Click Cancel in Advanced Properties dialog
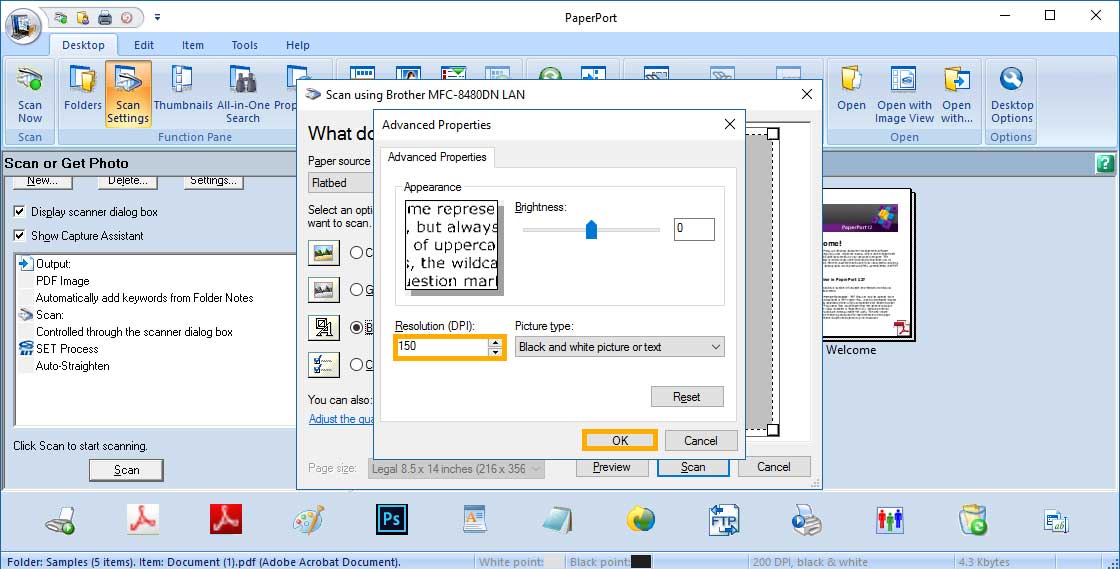This screenshot has width=1120, height=569. click(x=700, y=440)
